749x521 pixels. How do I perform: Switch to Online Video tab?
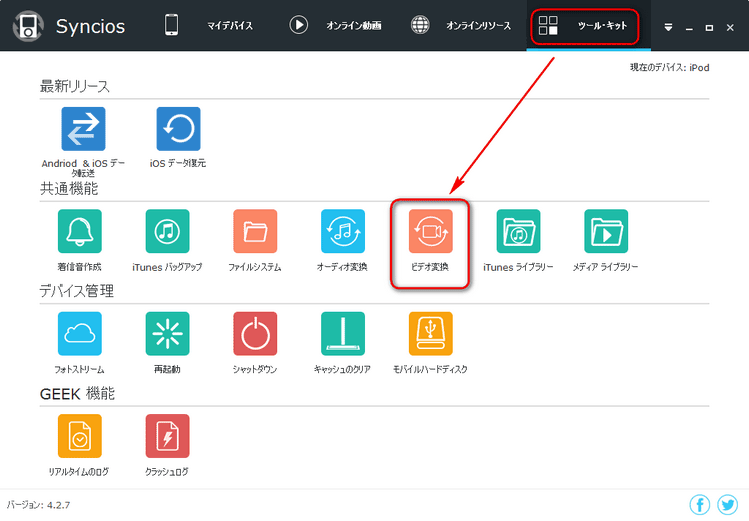(x=335, y=25)
